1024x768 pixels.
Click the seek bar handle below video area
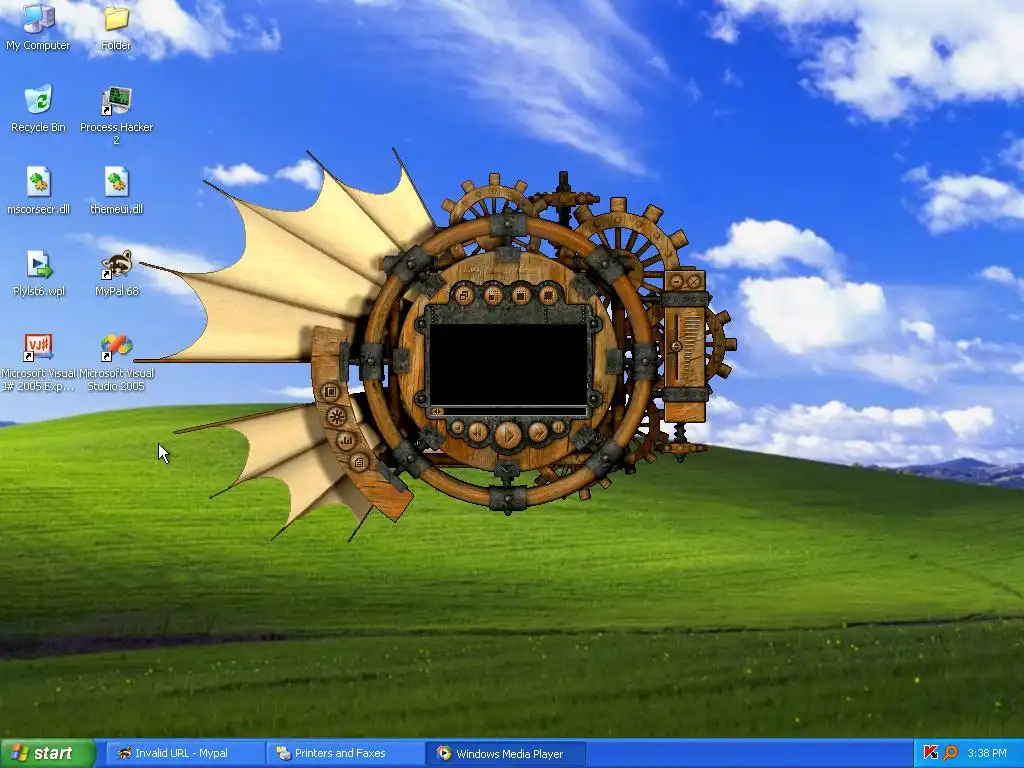click(438, 411)
